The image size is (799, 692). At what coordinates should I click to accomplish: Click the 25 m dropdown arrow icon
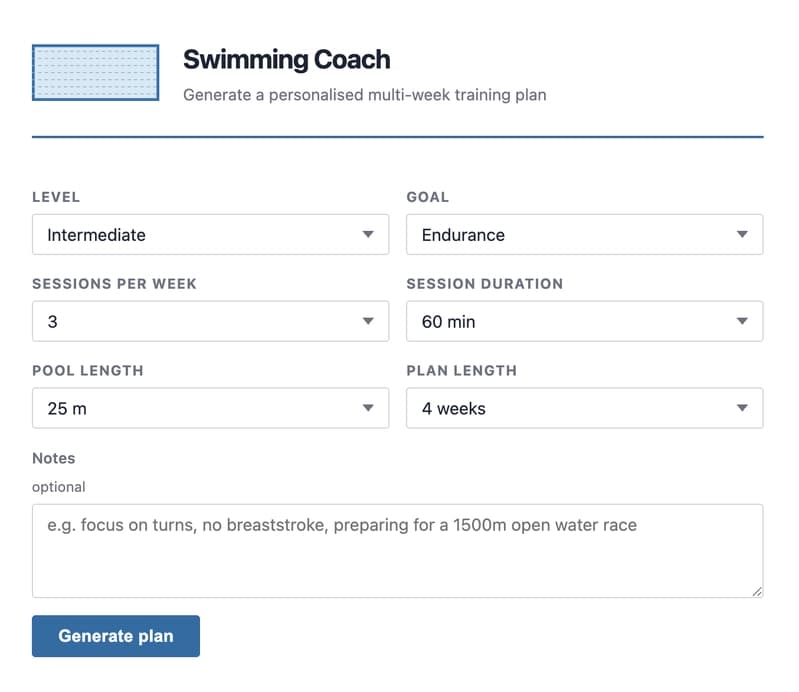[x=368, y=408]
